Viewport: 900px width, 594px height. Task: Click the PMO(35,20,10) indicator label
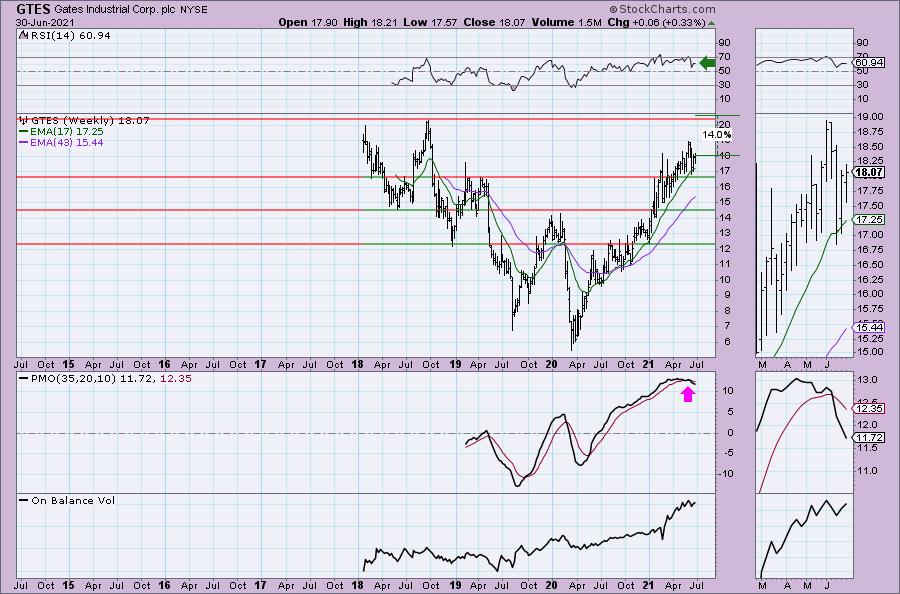pyautogui.click(x=111, y=379)
